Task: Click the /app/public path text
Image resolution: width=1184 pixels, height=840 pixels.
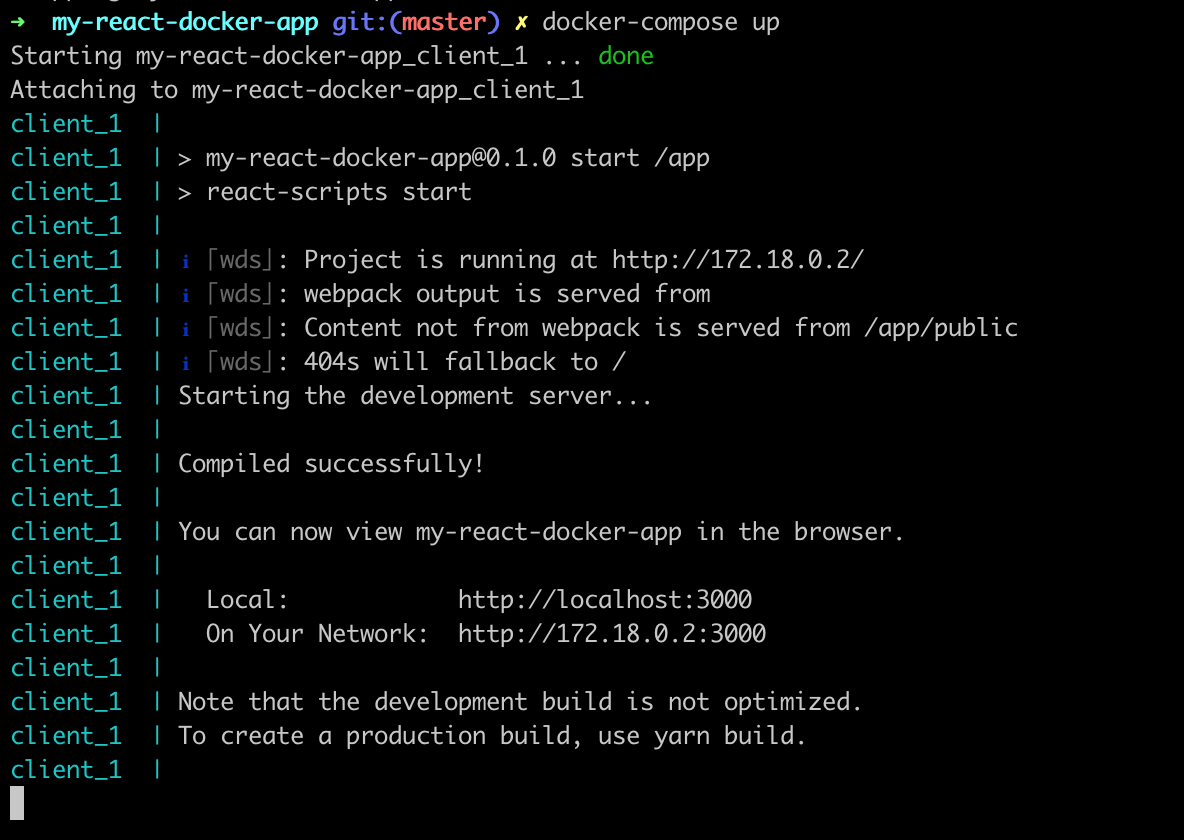Action: [x=941, y=329]
